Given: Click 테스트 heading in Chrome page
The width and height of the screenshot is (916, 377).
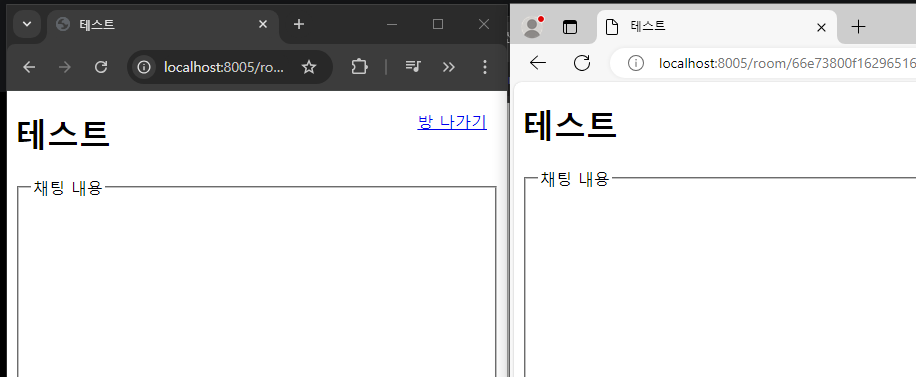Looking at the screenshot, I should pyautogui.click(x=63, y=134).
